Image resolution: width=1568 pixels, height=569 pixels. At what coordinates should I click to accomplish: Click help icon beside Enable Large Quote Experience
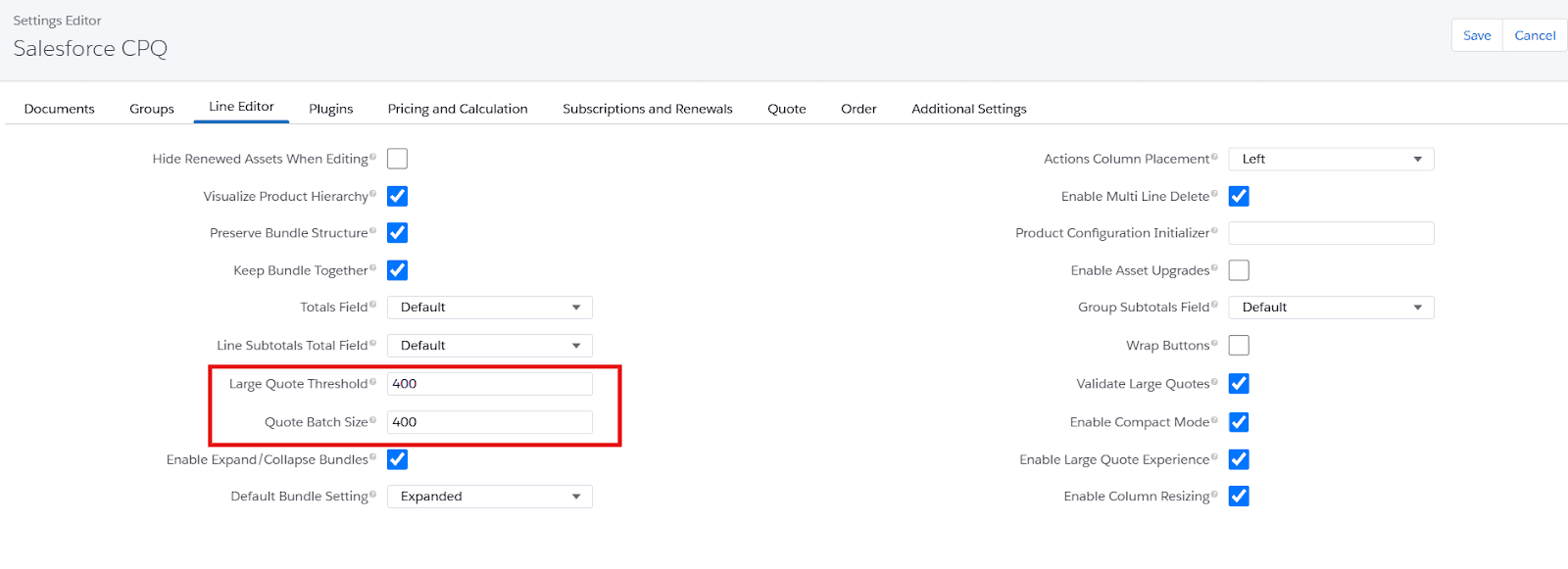(x=1214, y=457)
